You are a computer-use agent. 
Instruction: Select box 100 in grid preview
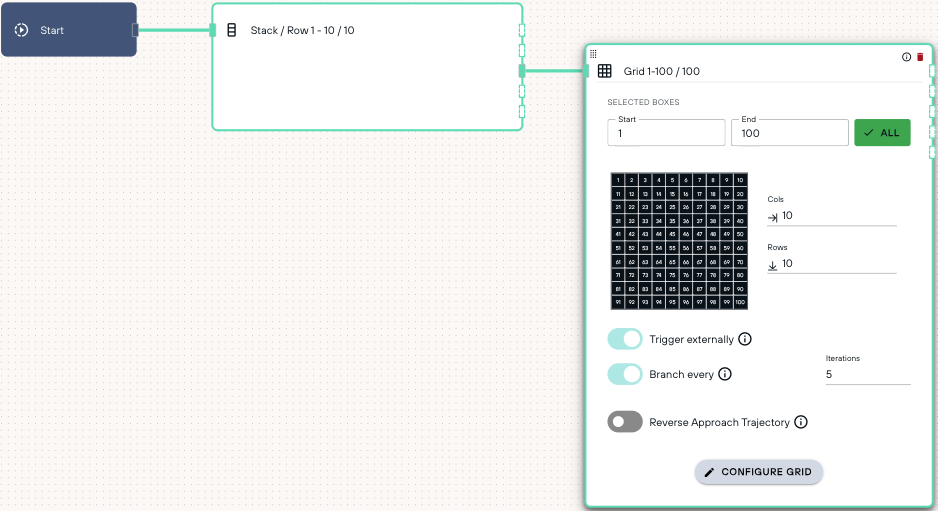pyautogui.click(x=740, y=302)
